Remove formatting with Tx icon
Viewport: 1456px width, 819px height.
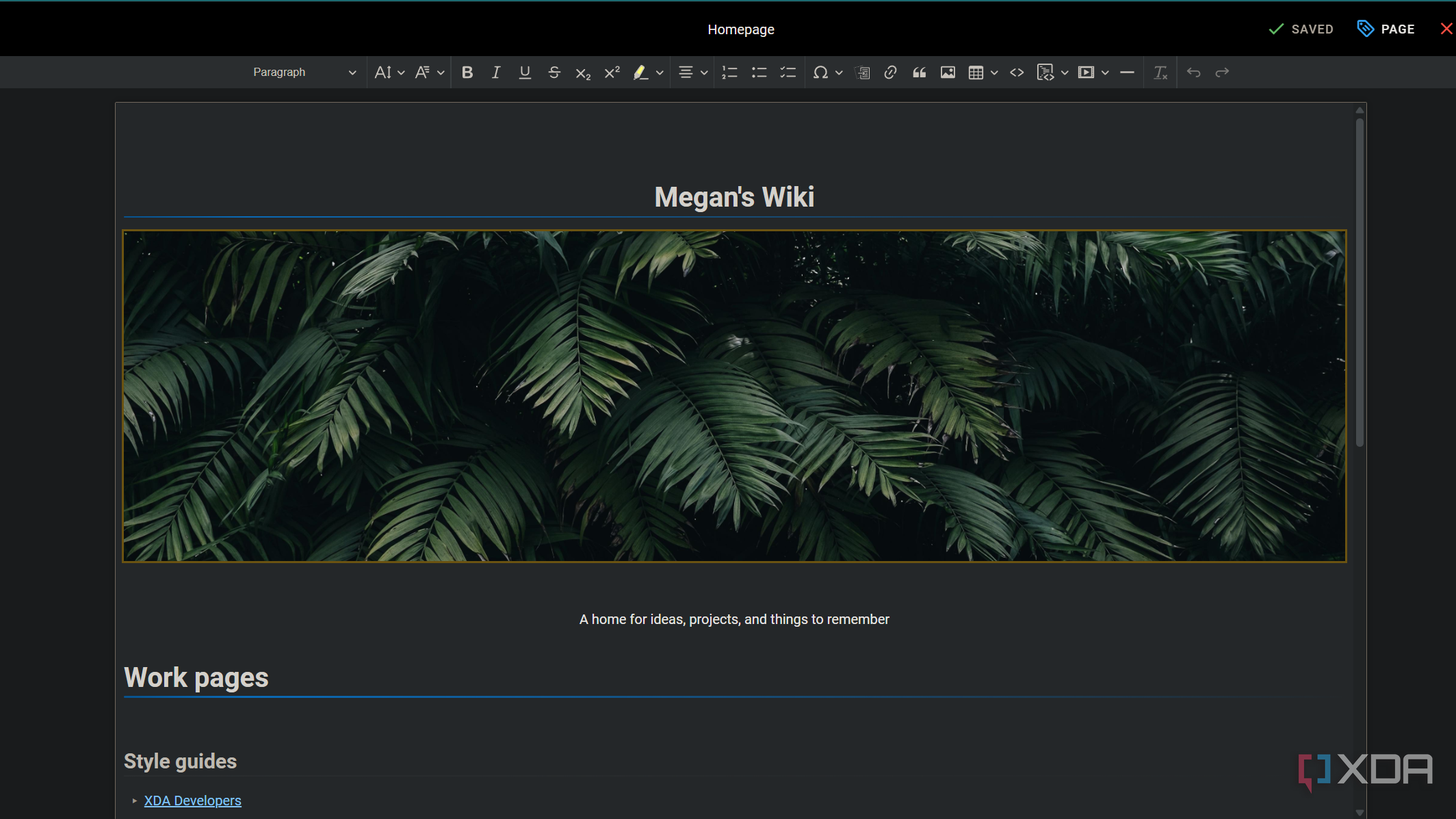coord(1160,73)
